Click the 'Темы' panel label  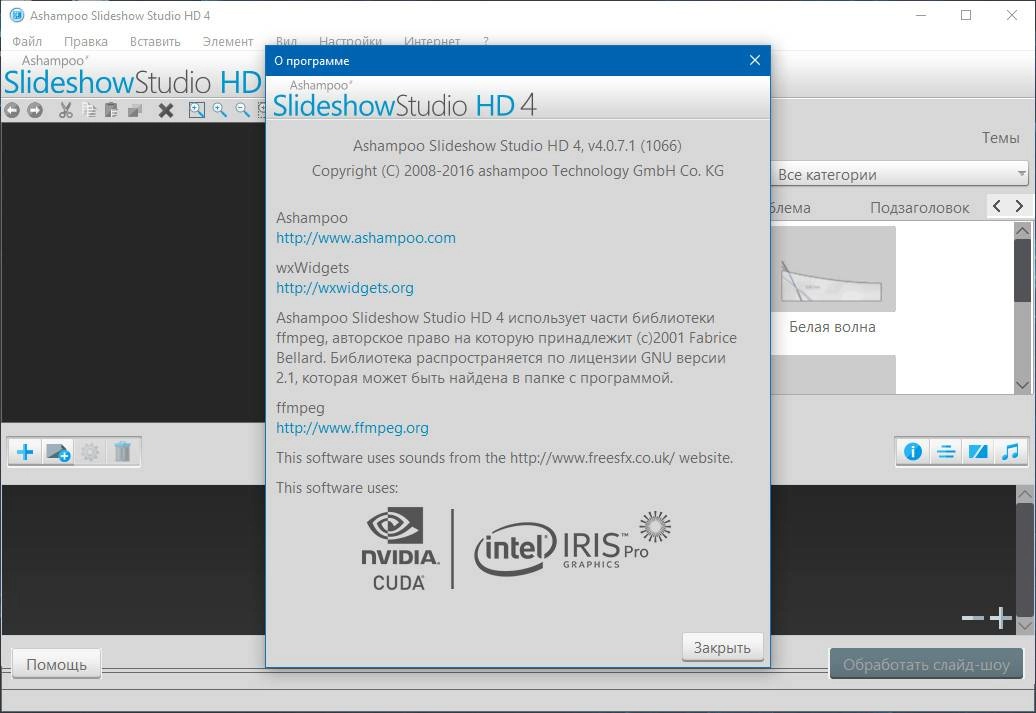pos(1000,138)
